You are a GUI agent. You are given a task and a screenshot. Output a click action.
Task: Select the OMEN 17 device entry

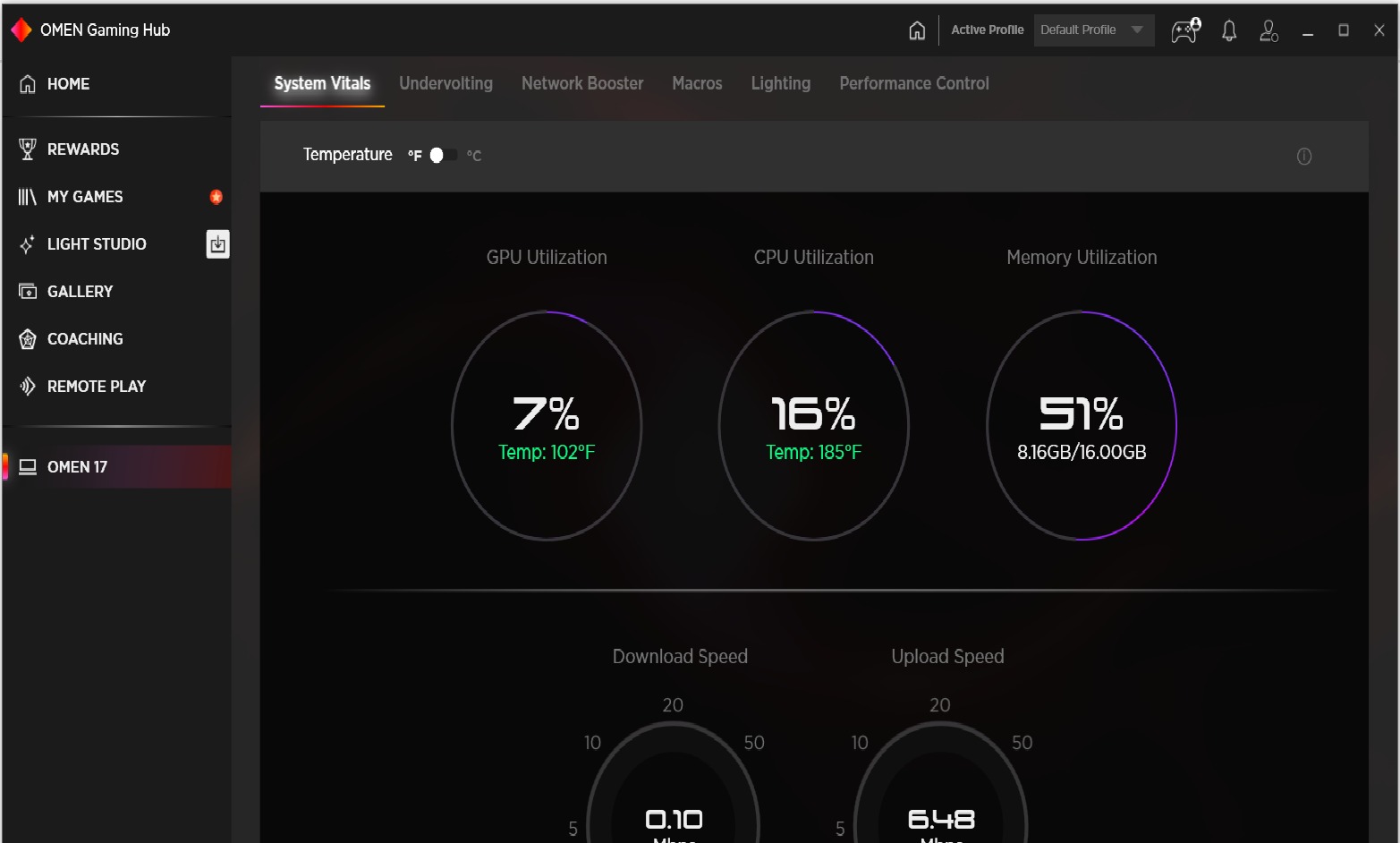(116, 467)
